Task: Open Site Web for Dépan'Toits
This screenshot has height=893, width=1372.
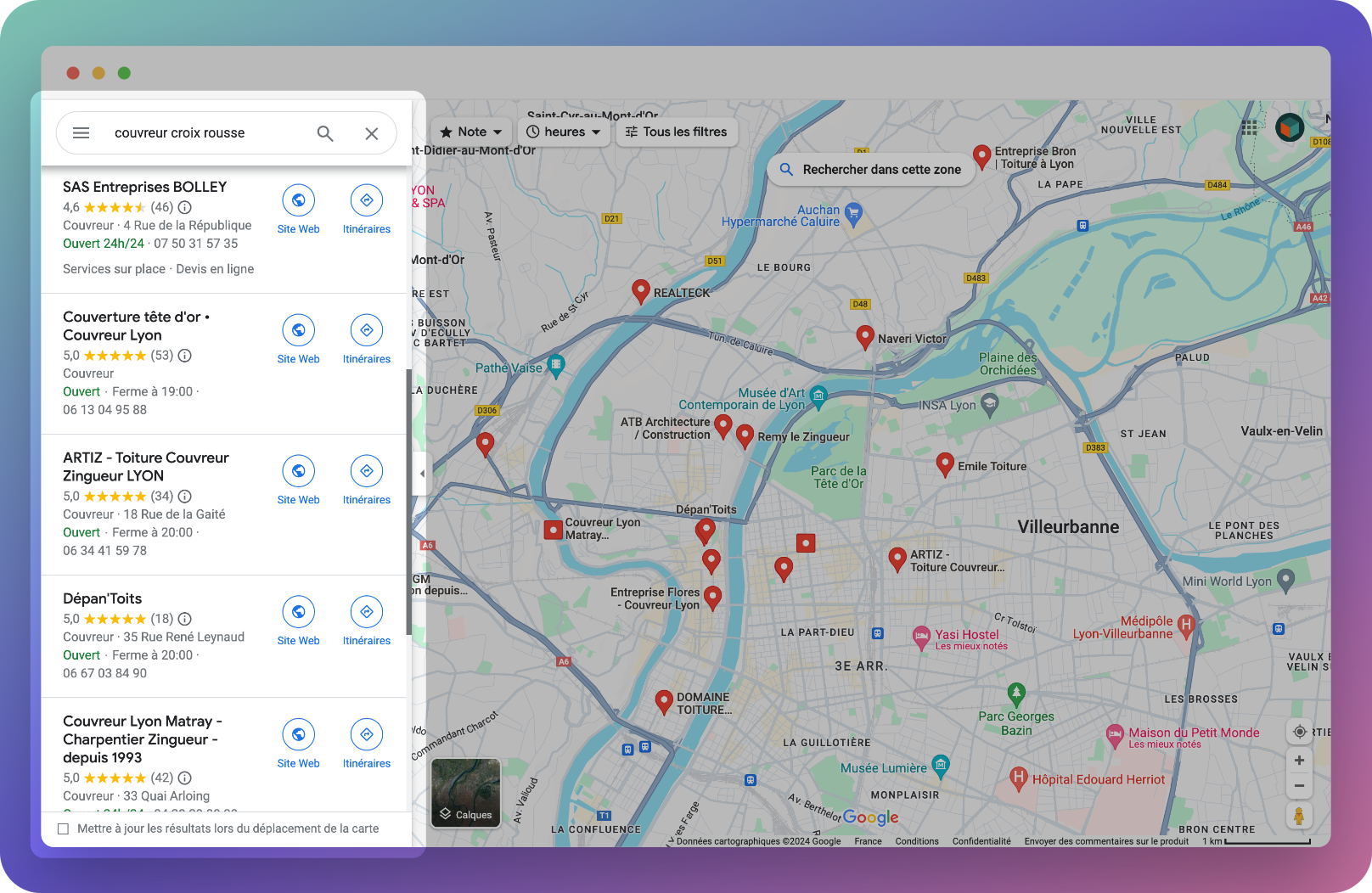Action: (x=299, y=621)
